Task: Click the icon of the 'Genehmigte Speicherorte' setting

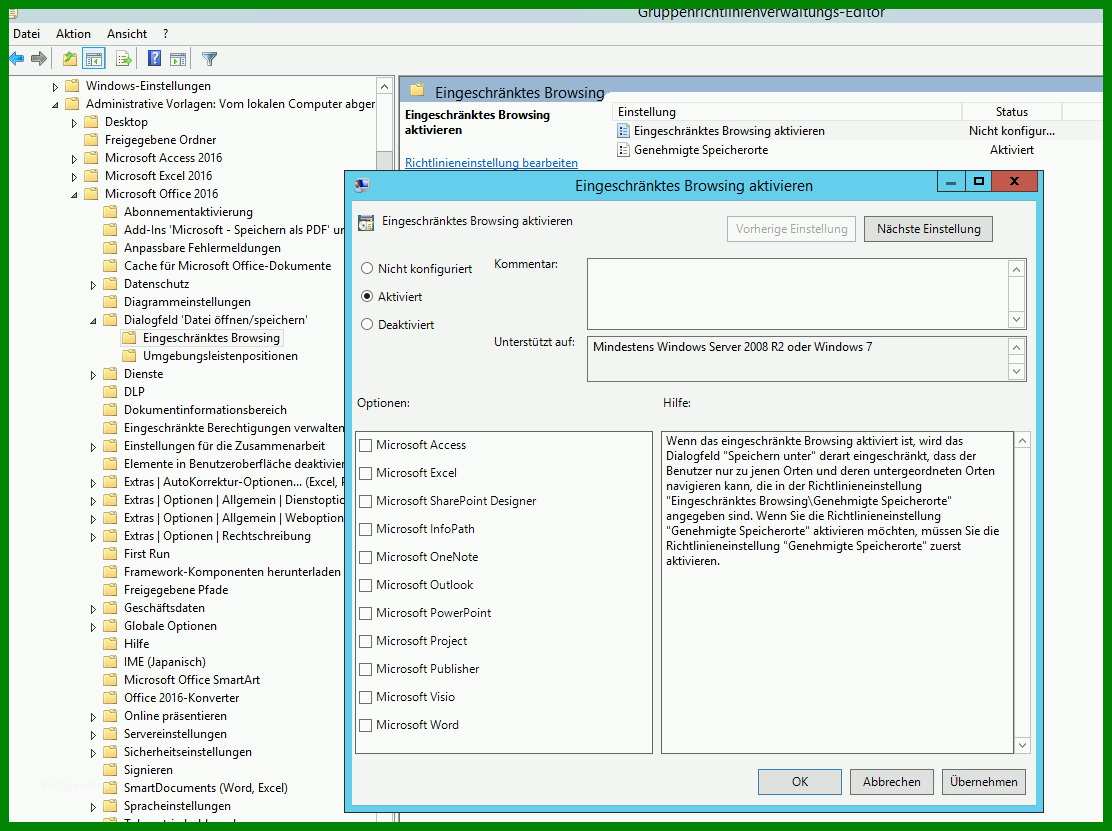Action: coord(623,150)
